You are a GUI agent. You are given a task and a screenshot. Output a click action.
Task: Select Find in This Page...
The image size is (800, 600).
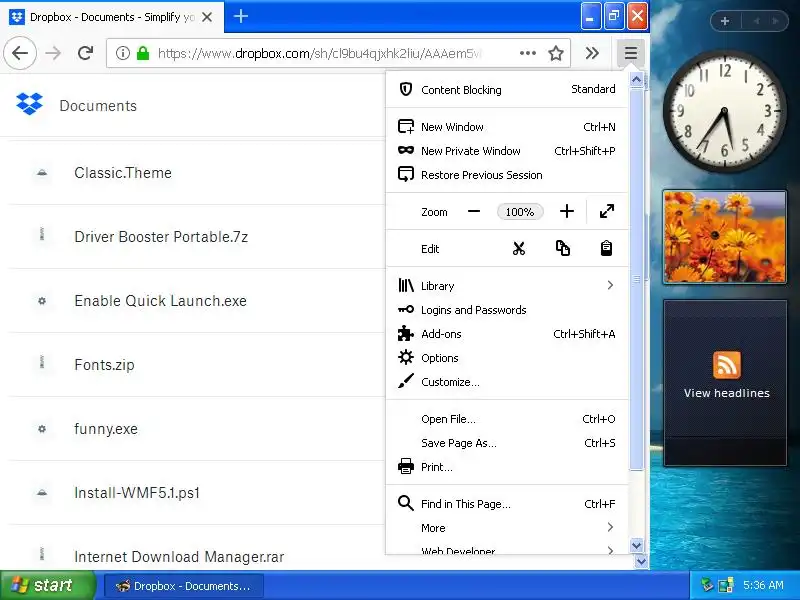507,504
